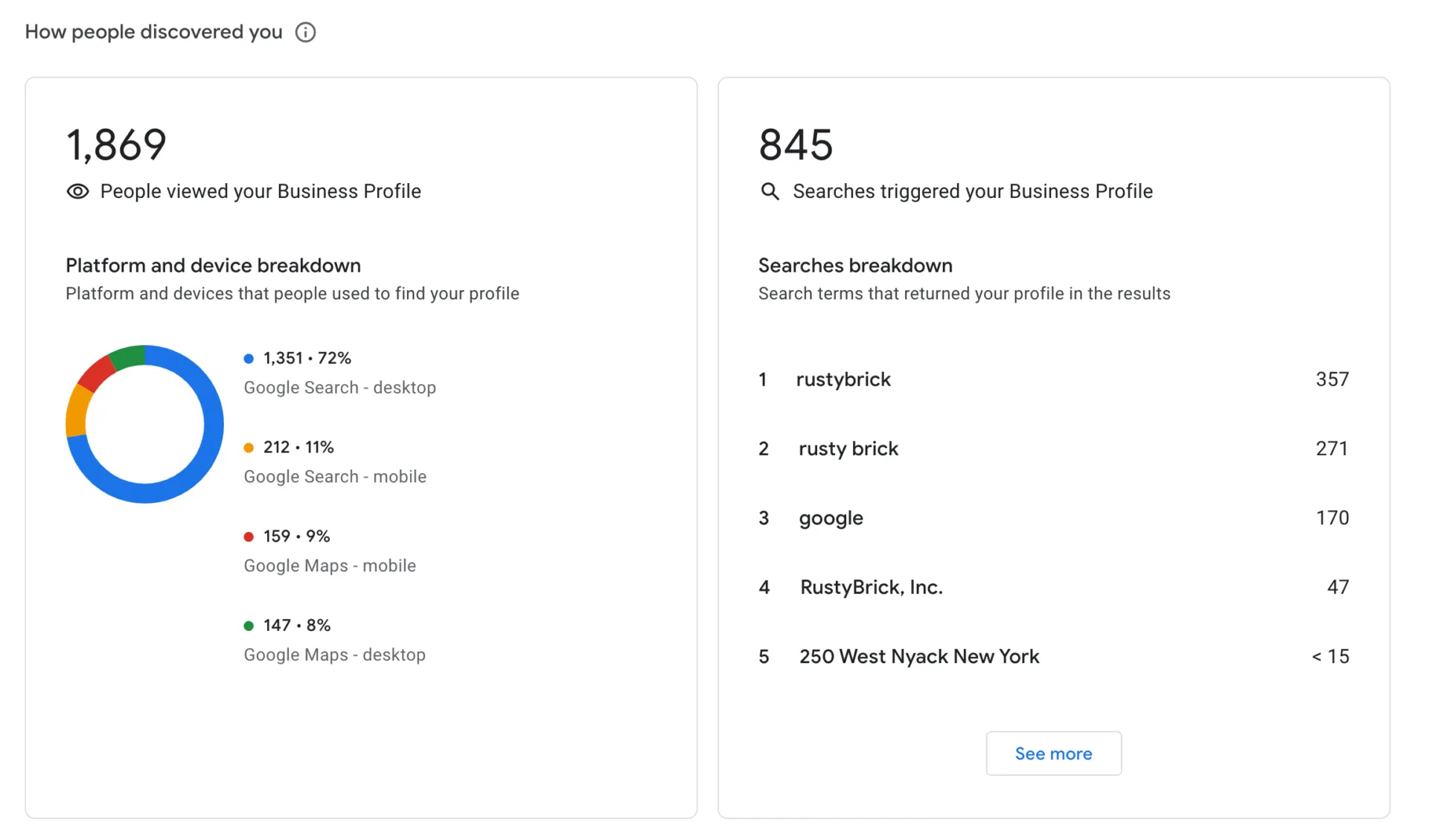The width and height of the screenshot is (1429, 840).
Task: Select the RustyBrick, Inc. search term
Action: click(x=871, y=587)
